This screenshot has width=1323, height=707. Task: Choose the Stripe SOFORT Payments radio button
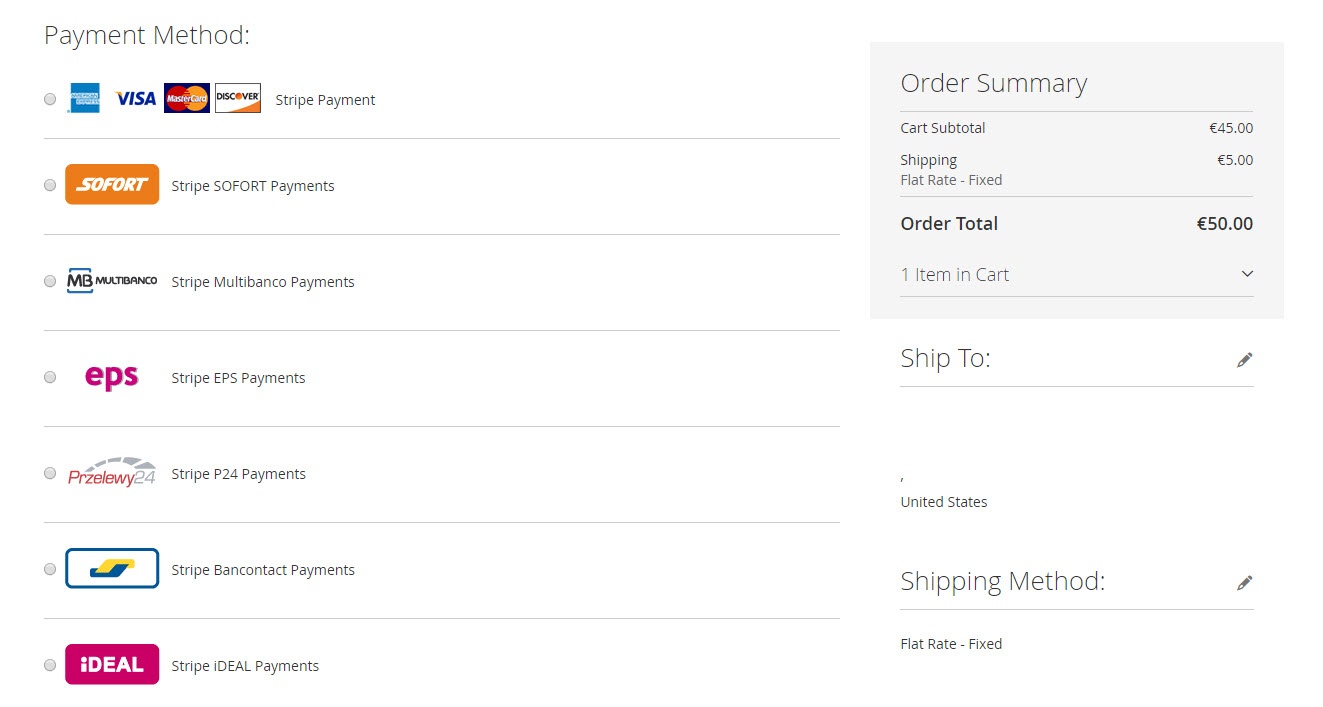coord(50,185)
